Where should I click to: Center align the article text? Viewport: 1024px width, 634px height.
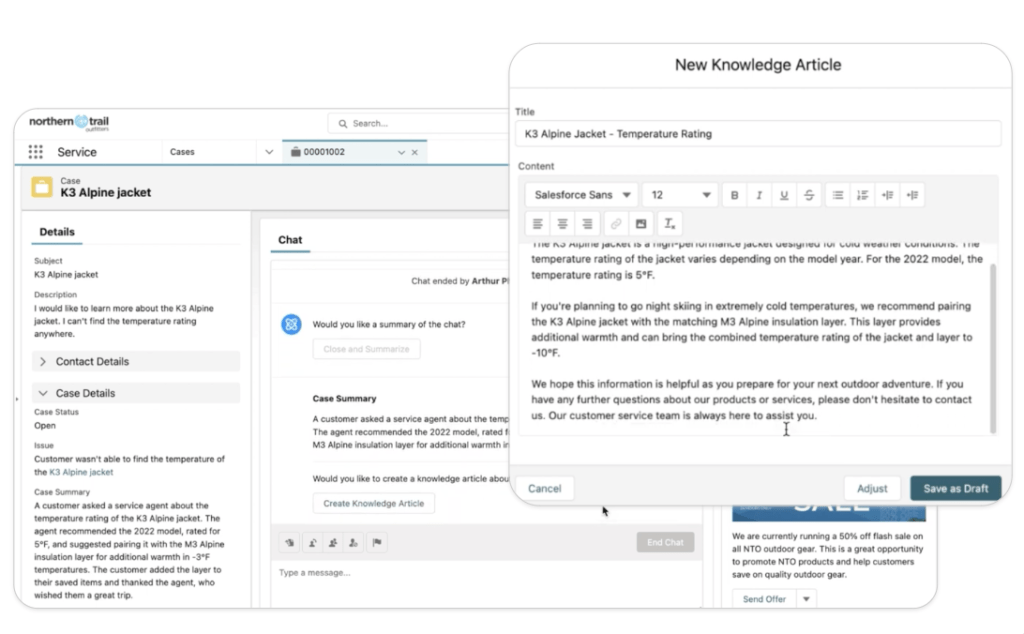(x=562, y=223)
